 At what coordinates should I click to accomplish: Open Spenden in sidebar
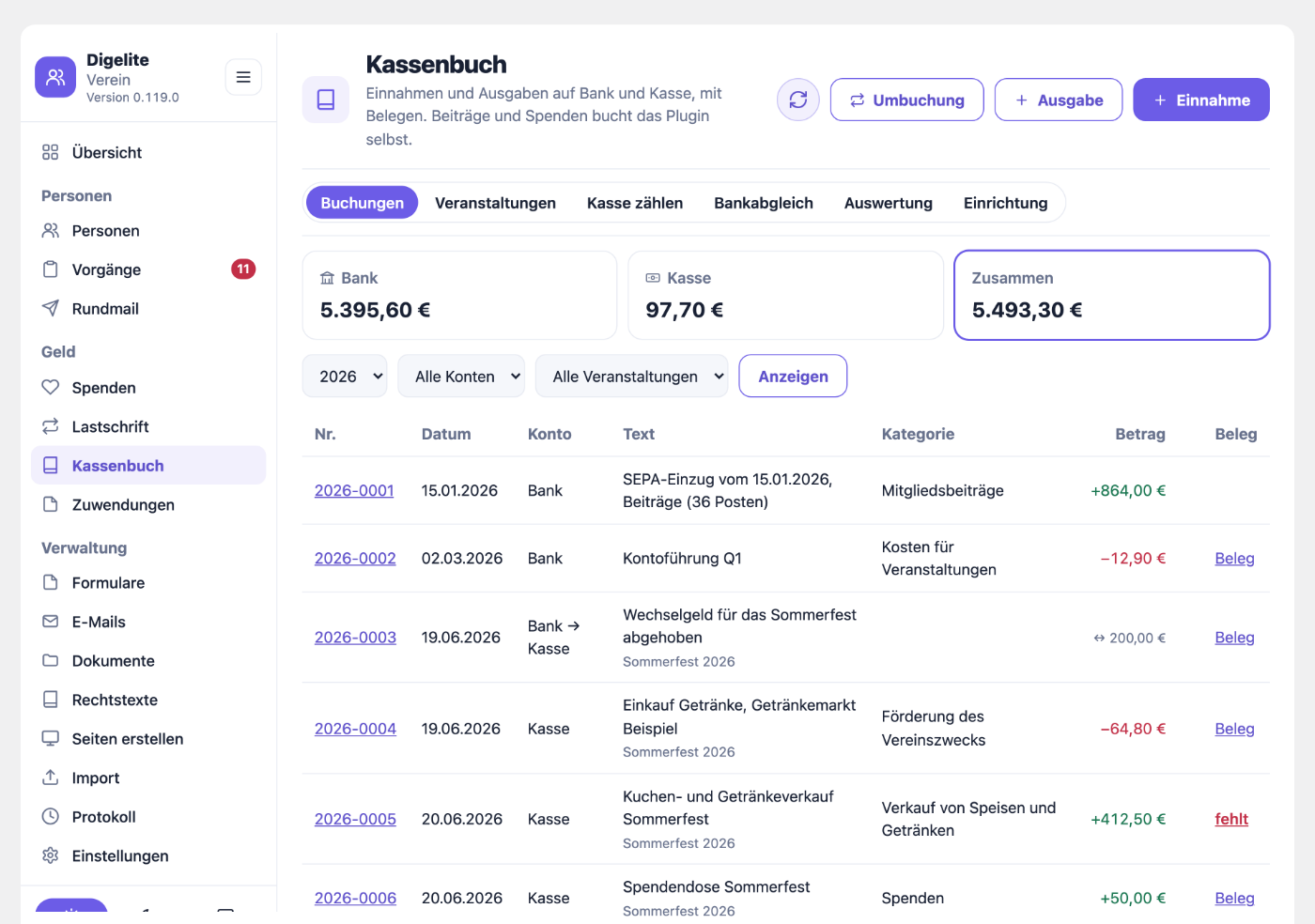coord(148,388)
